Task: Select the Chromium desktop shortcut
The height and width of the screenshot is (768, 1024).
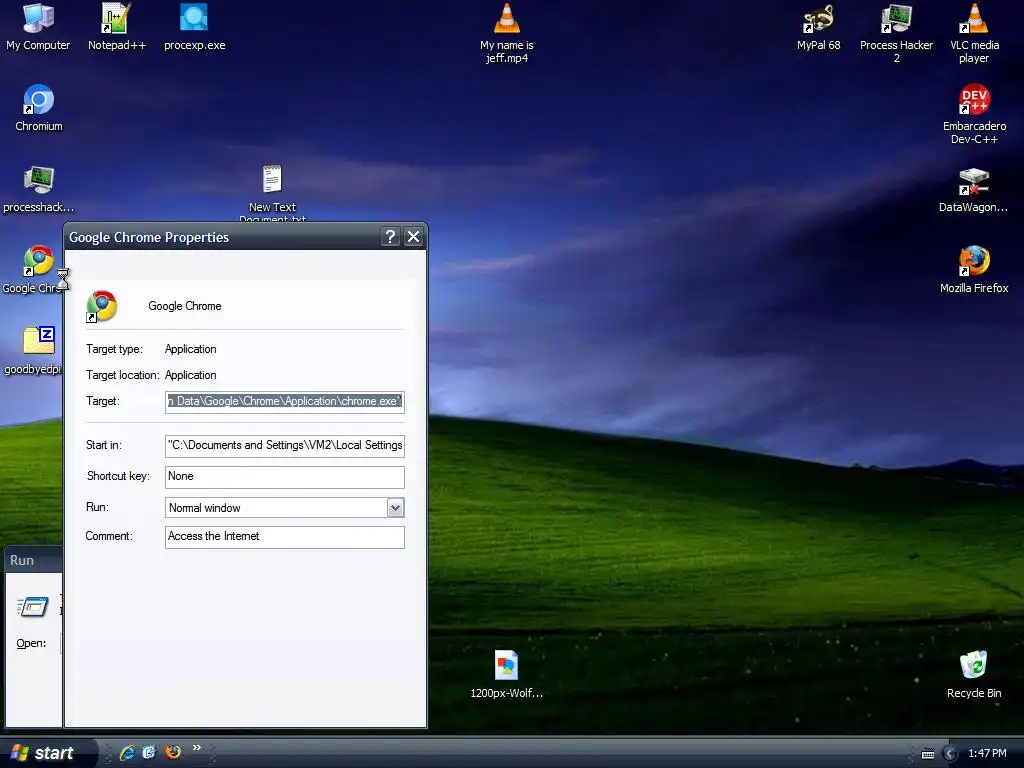Action: tap(39, 108)
